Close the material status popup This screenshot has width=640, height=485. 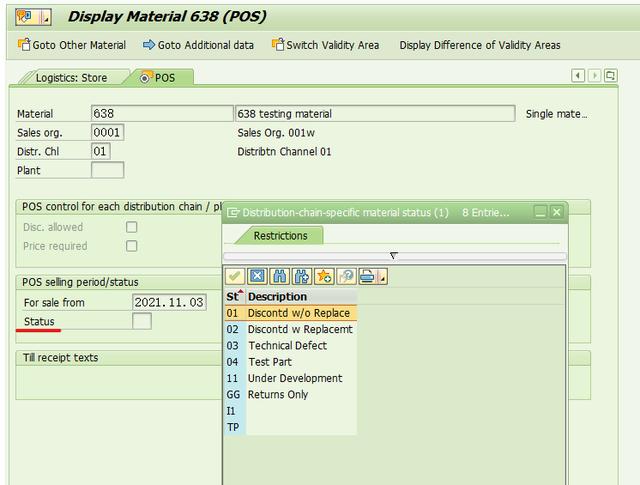point(556,212)
